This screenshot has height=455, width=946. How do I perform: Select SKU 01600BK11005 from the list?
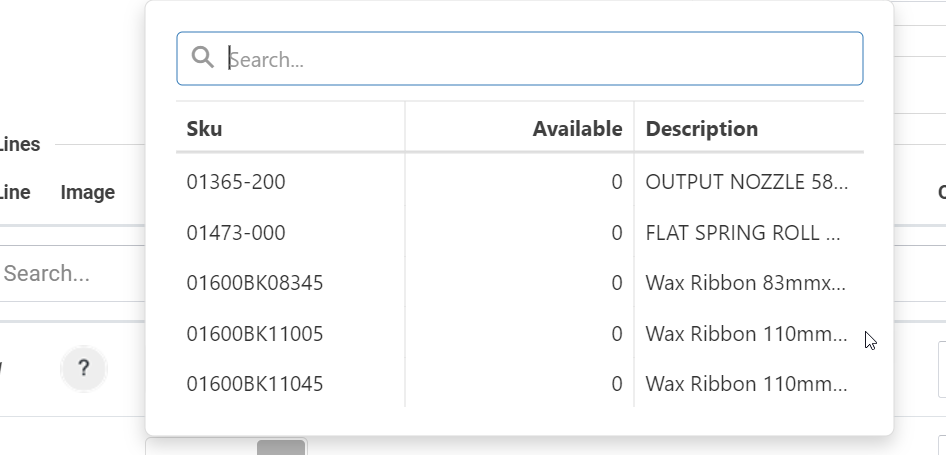255,334
